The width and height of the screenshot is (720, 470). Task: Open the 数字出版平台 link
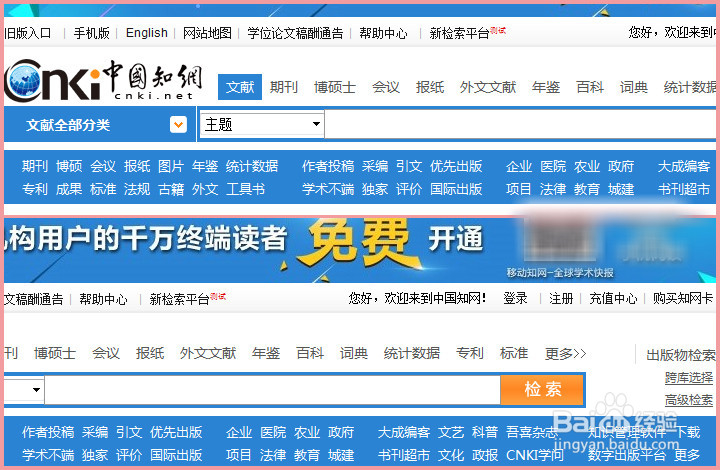(626, 455)
